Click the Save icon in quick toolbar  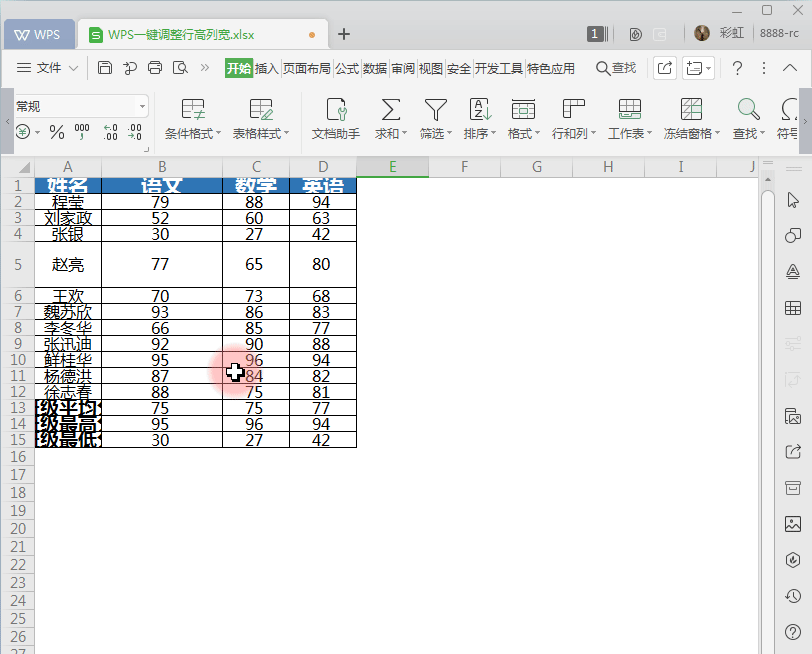coord(105,68)
